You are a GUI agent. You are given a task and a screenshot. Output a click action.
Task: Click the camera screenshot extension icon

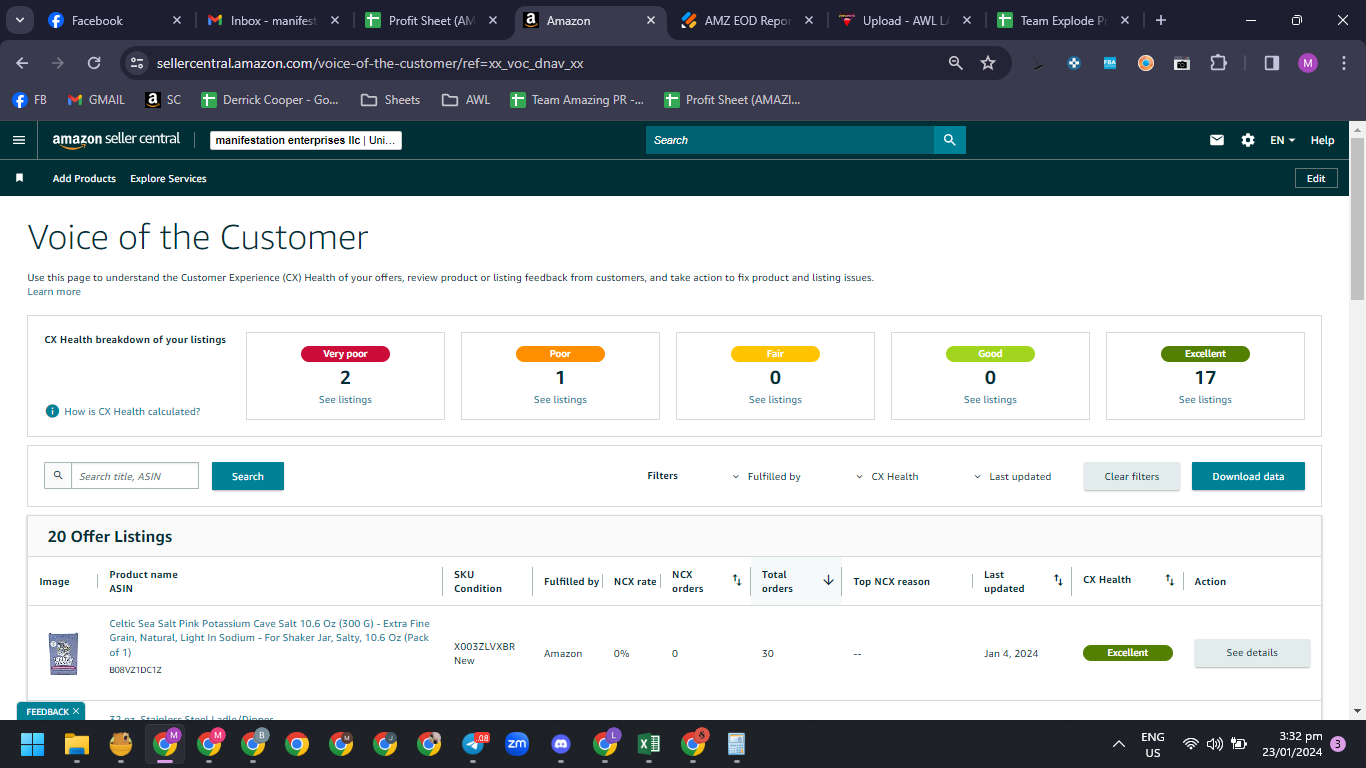(1182, 63)
